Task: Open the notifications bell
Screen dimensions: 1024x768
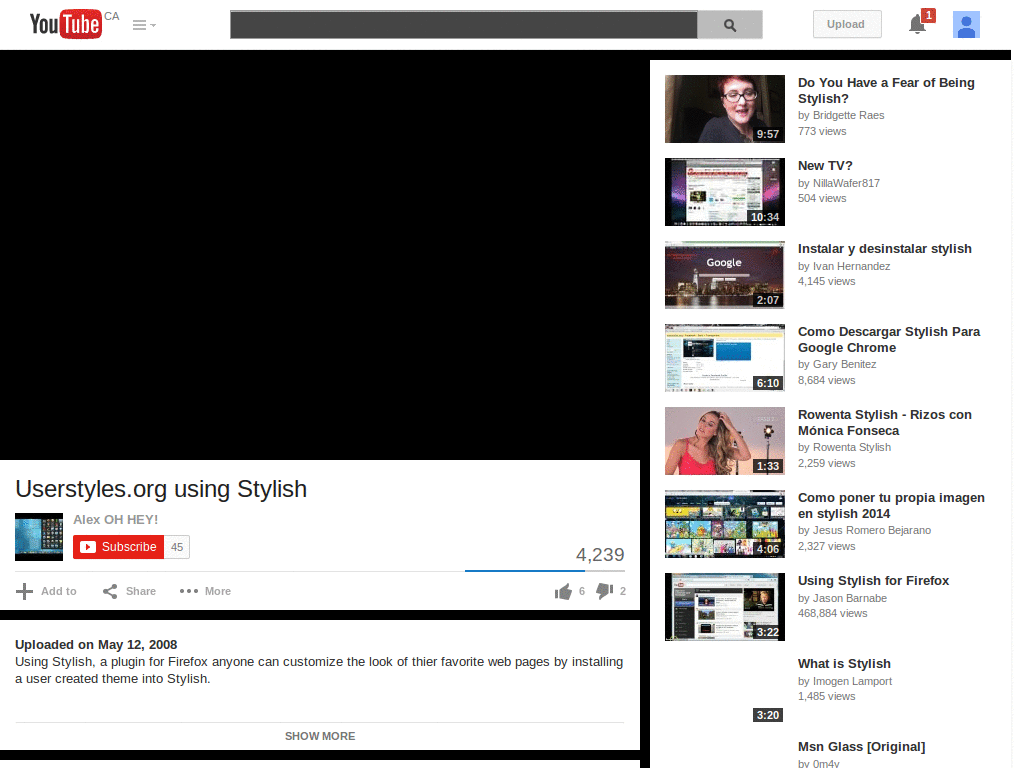Action: click(x=918, y=24)
